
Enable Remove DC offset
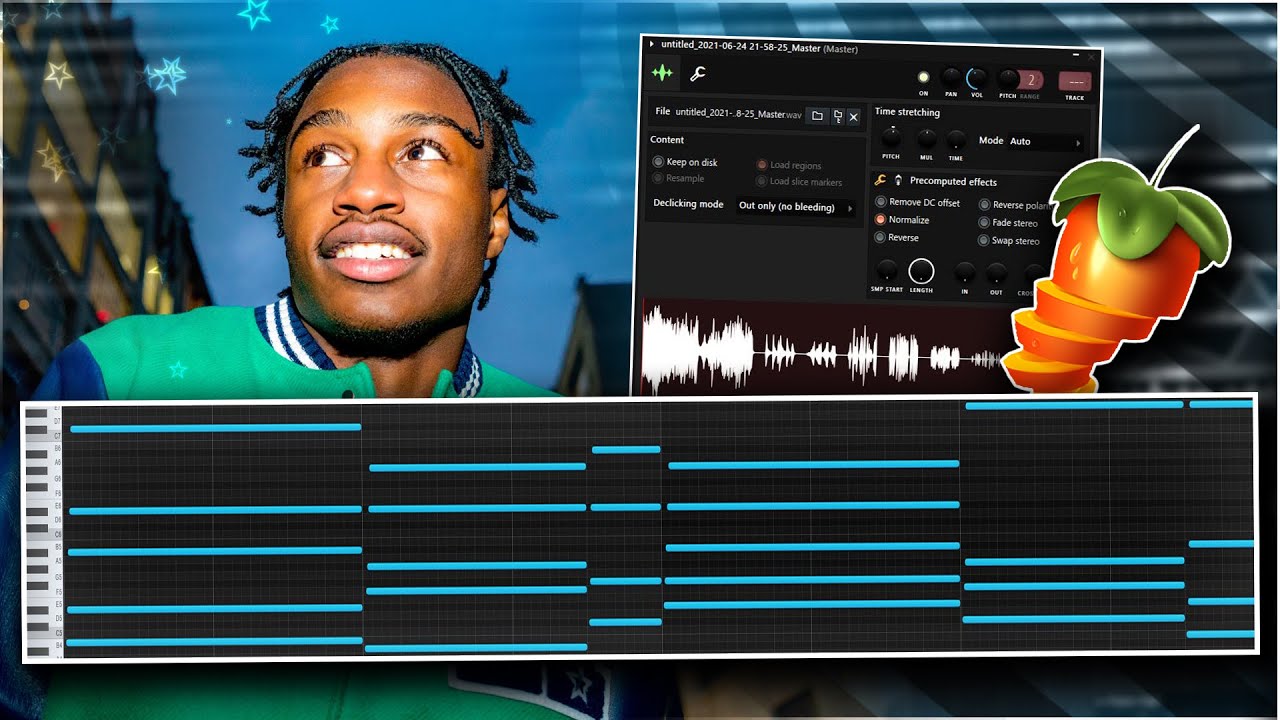(917, 202)
